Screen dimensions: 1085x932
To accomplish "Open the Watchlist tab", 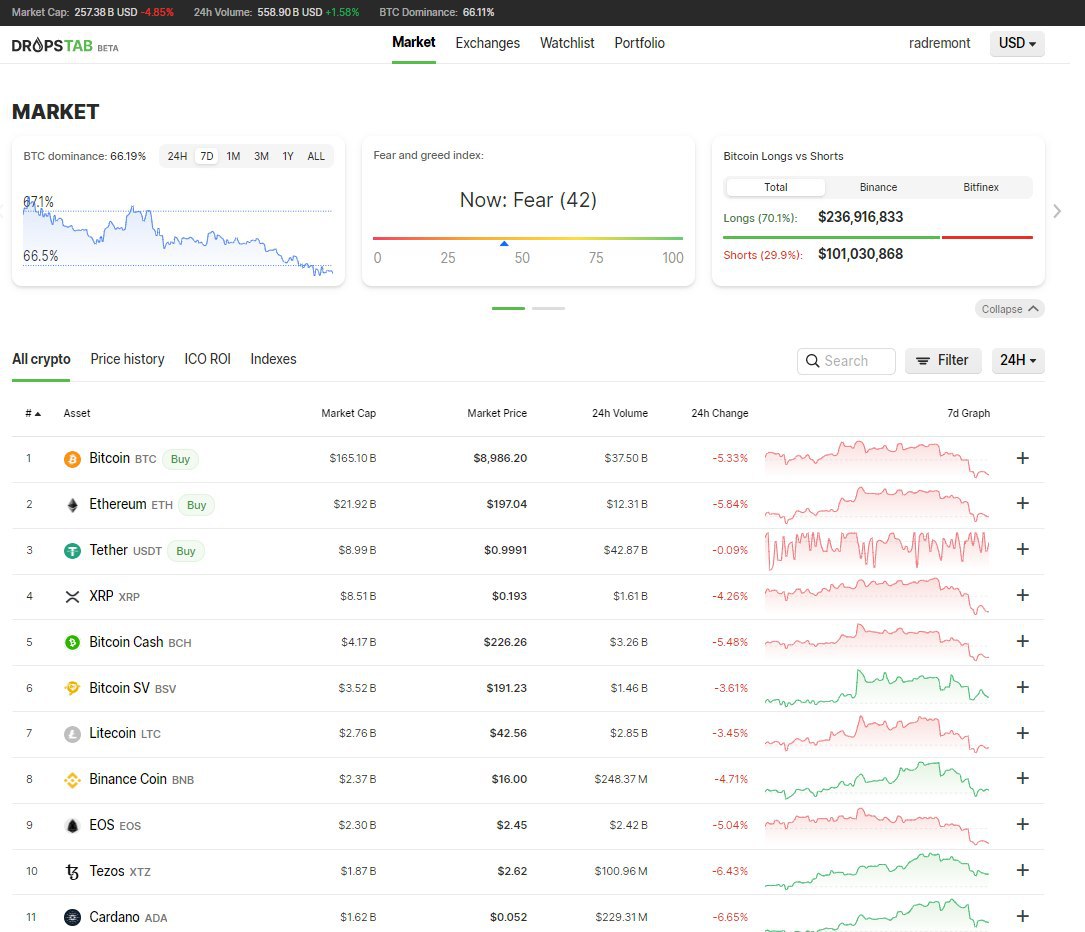I will click(567, 43).
